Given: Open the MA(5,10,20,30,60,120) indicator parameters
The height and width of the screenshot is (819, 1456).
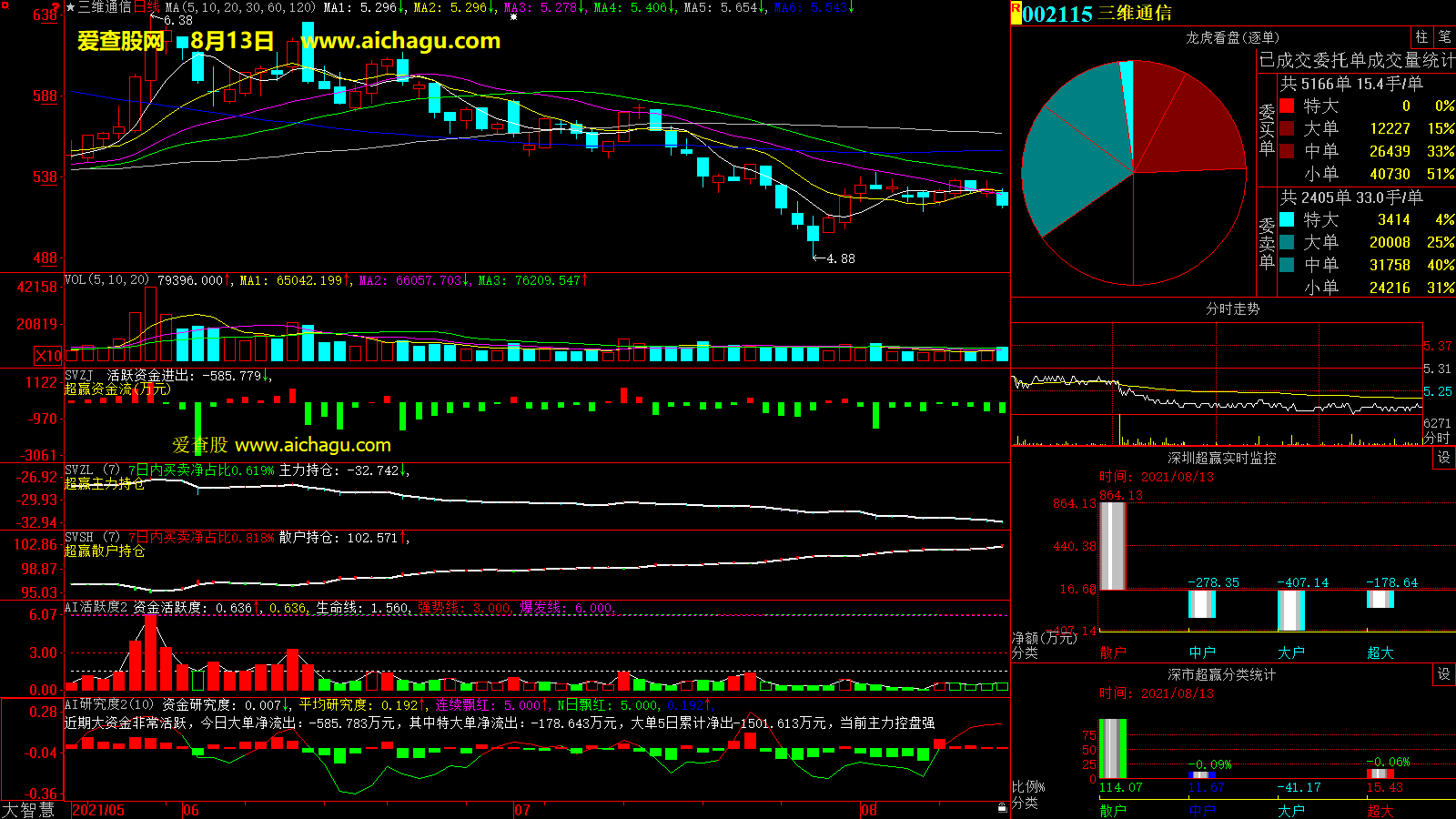Looking at the screenshot, I should pyautogui.click(x=240, y=7).
